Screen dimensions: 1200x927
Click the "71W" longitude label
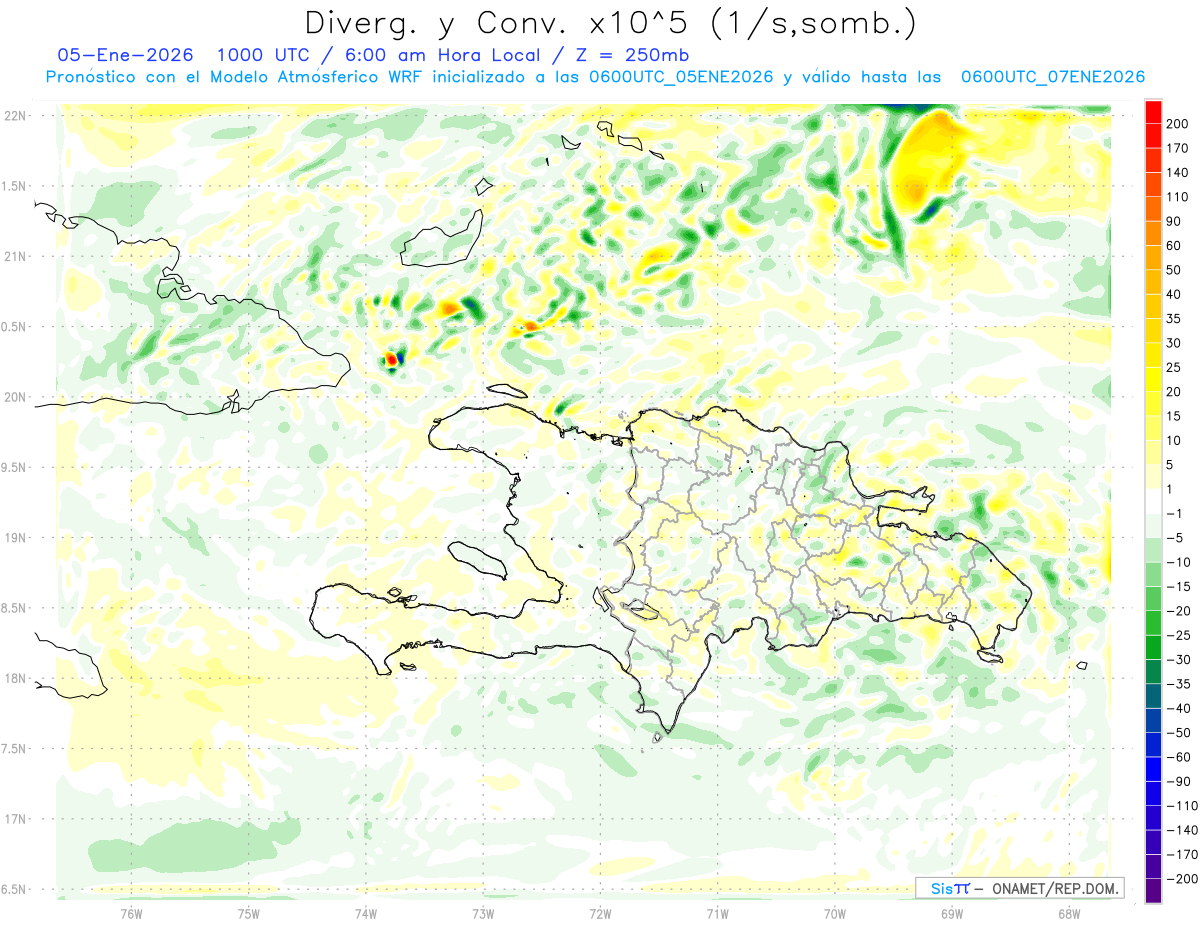717,912
